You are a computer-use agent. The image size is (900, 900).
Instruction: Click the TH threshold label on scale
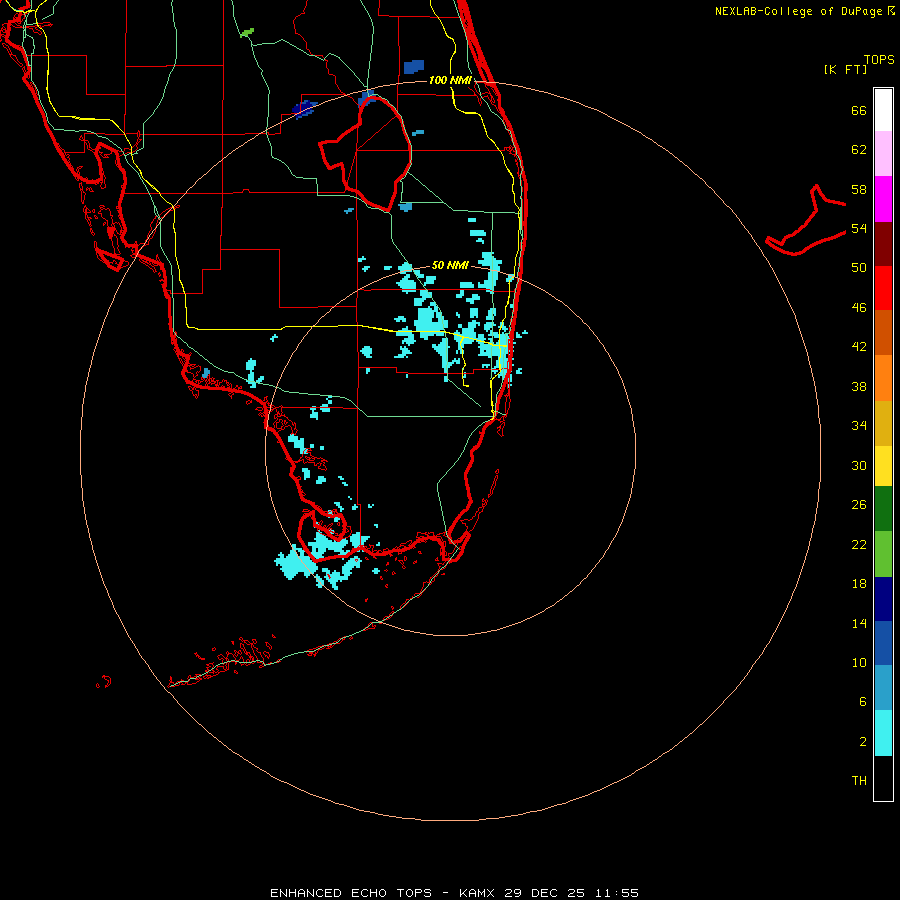[859, 781]
